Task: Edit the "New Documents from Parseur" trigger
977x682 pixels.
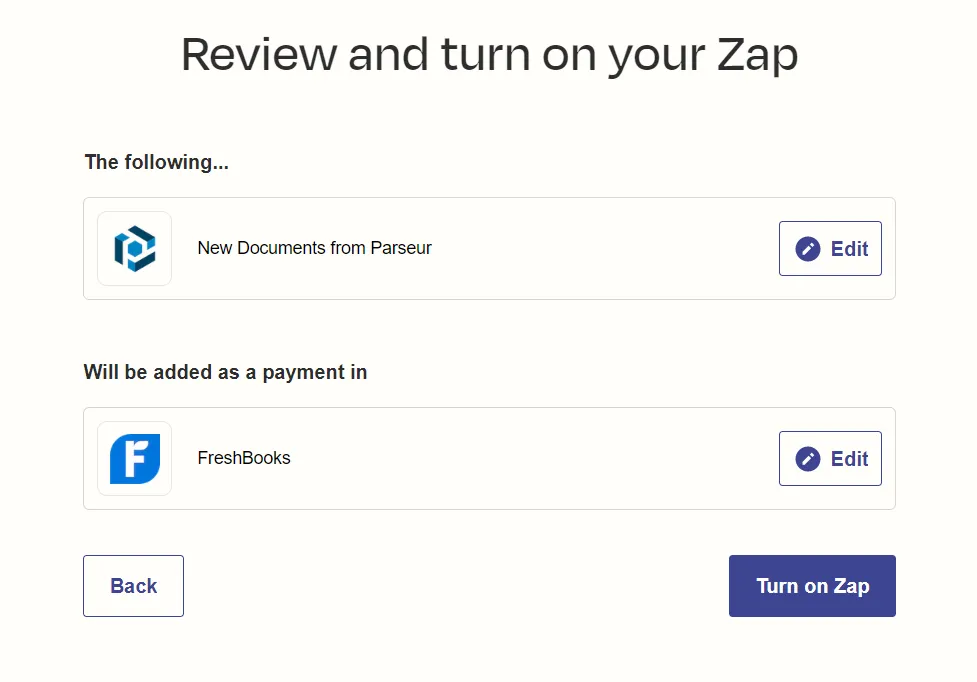Action: pyautogui.click(x=830, y=248)
